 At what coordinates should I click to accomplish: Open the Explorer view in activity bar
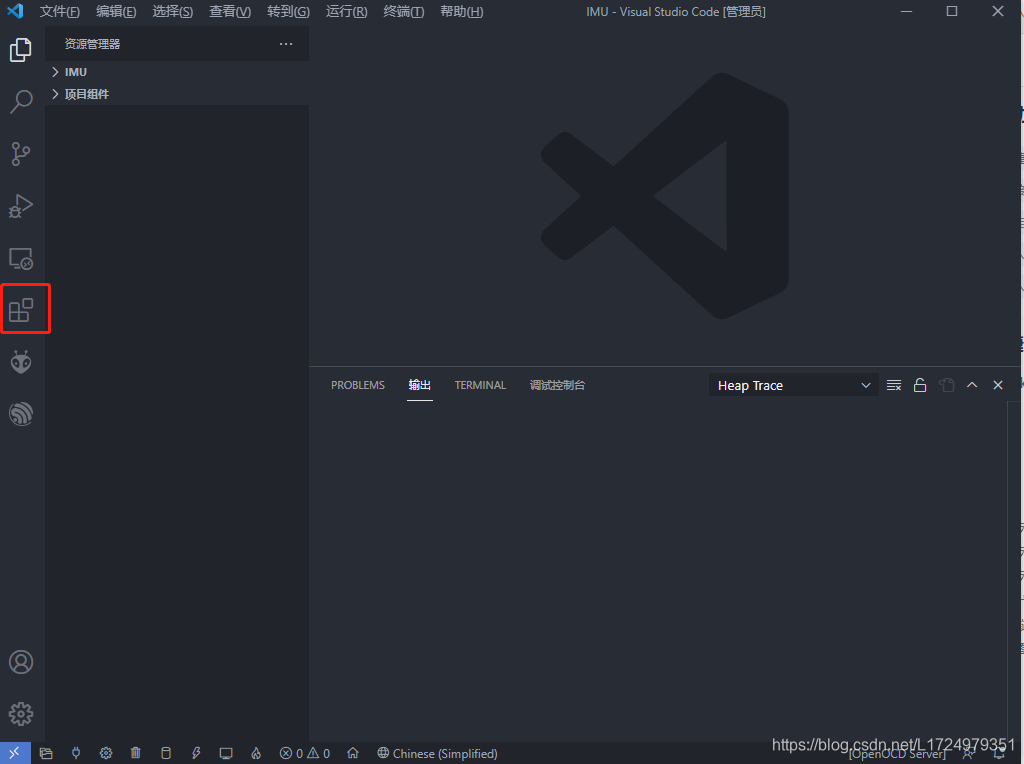click(21, 50)
